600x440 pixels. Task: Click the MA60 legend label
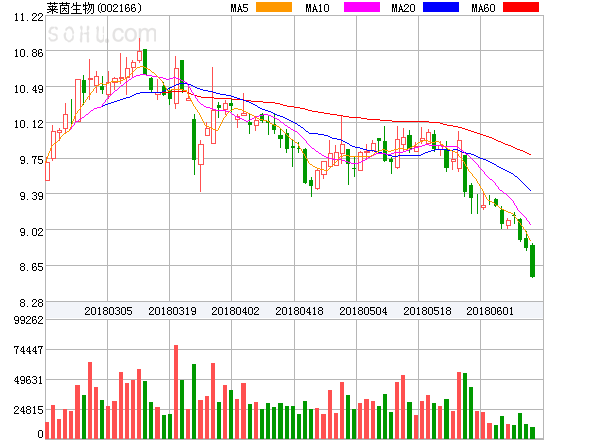click(483, 8)
